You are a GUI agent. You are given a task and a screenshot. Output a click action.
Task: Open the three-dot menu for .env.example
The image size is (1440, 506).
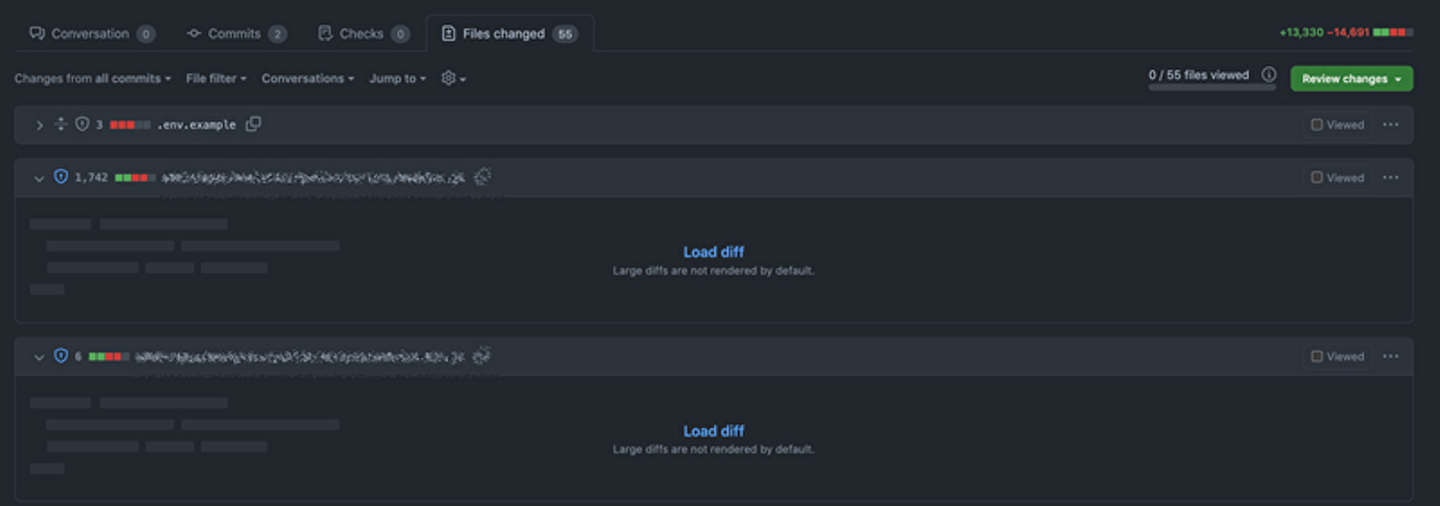point(1390,124)
